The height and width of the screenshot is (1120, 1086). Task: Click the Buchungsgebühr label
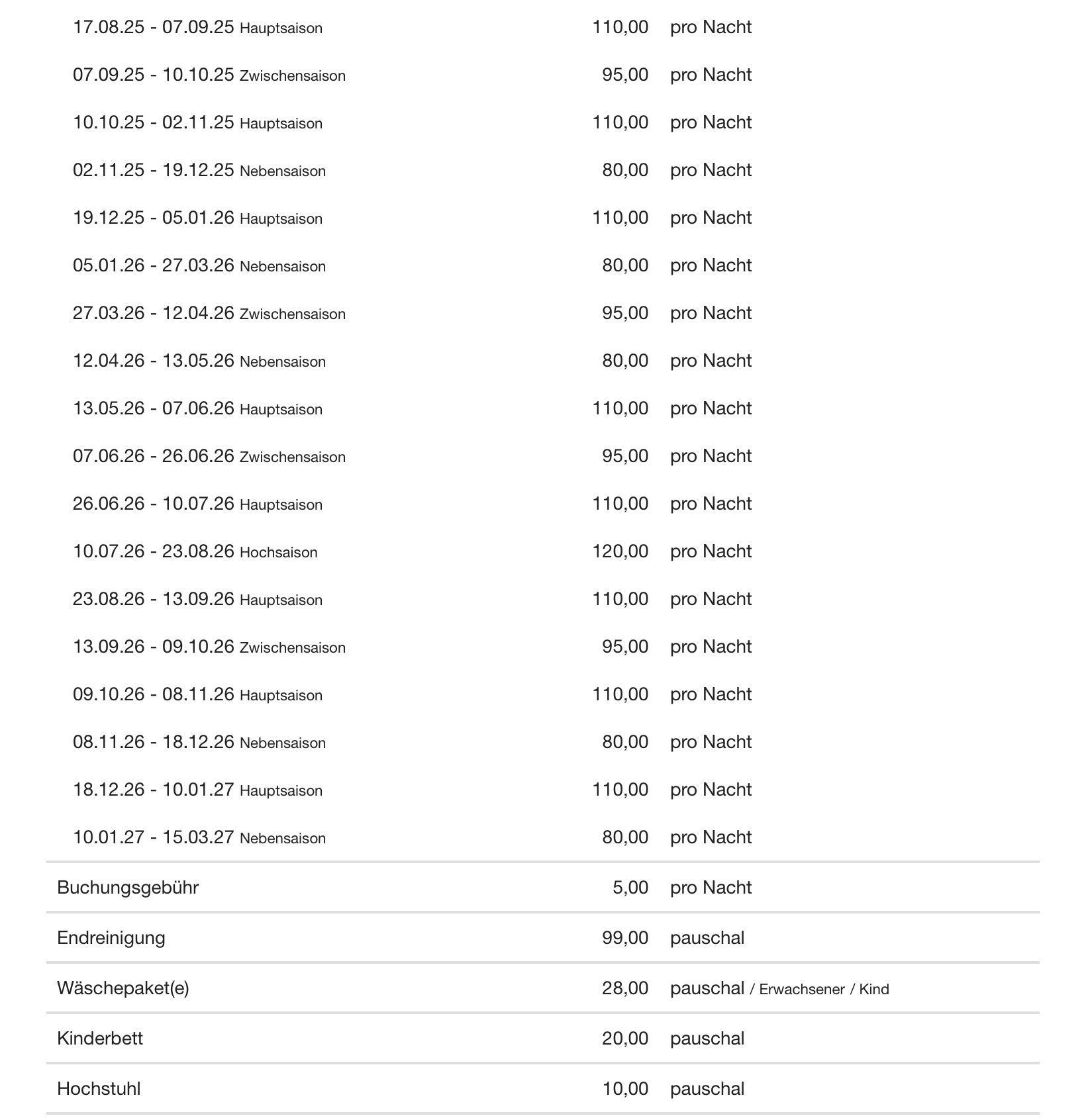[128, 888]
